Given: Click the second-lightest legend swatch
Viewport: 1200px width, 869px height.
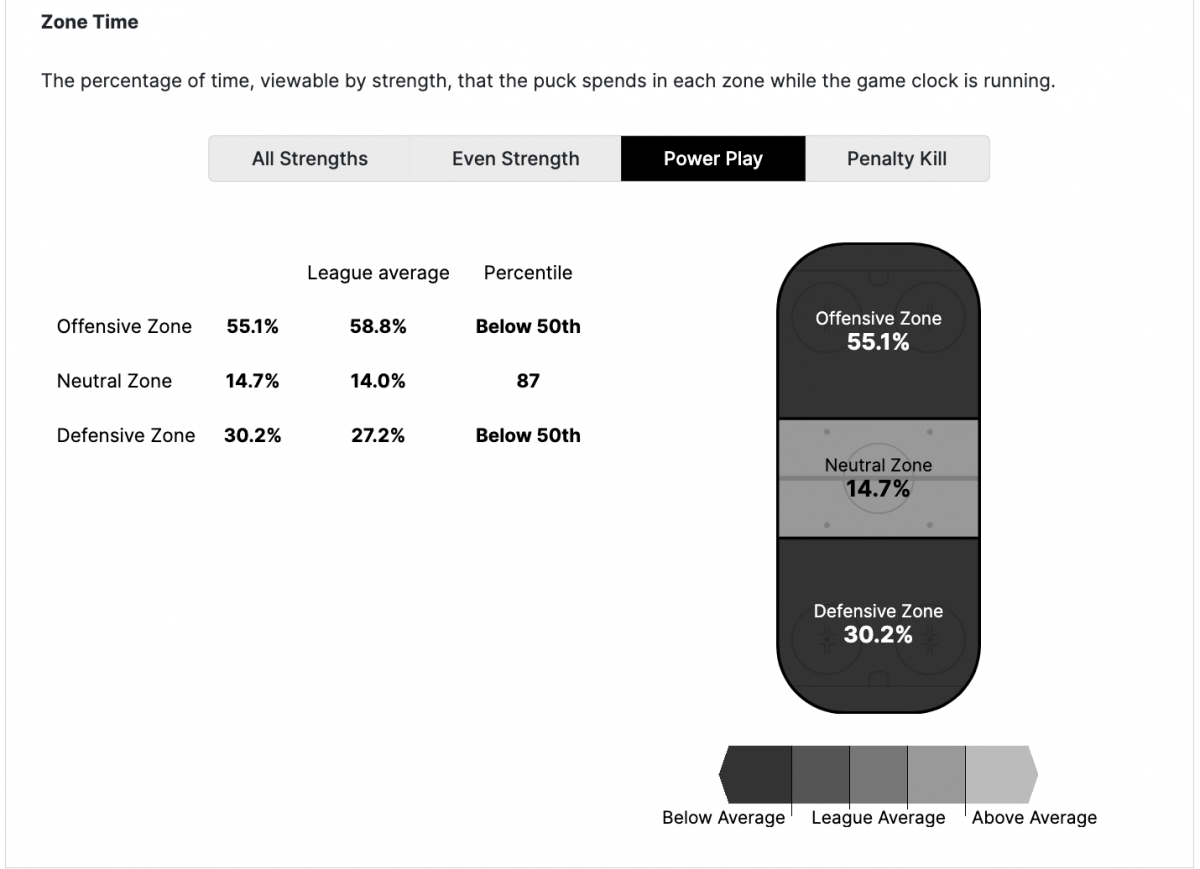Looking at the screenshot, I should (936, 774).
